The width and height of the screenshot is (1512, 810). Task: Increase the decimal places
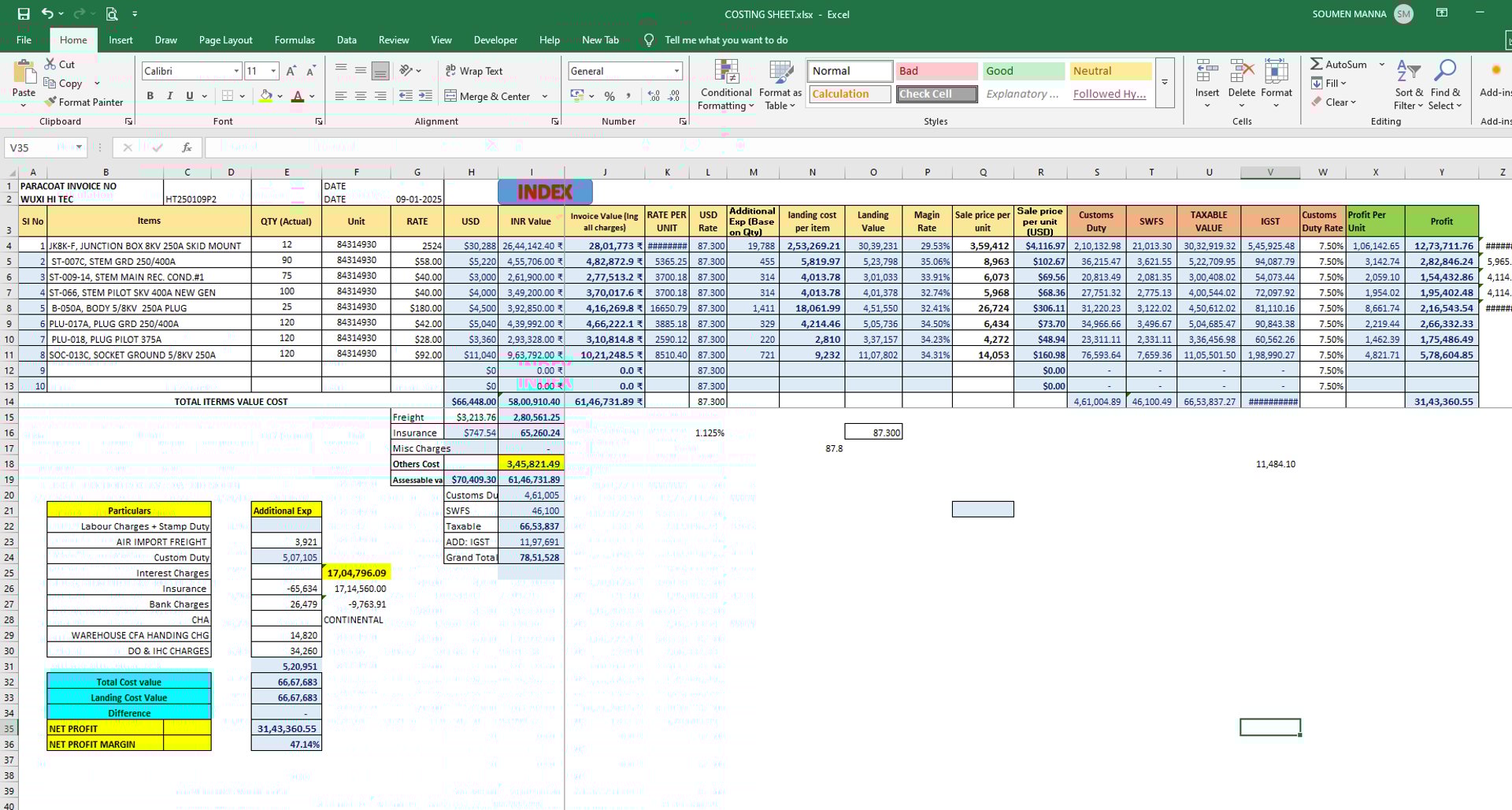[x=654, y=96]
